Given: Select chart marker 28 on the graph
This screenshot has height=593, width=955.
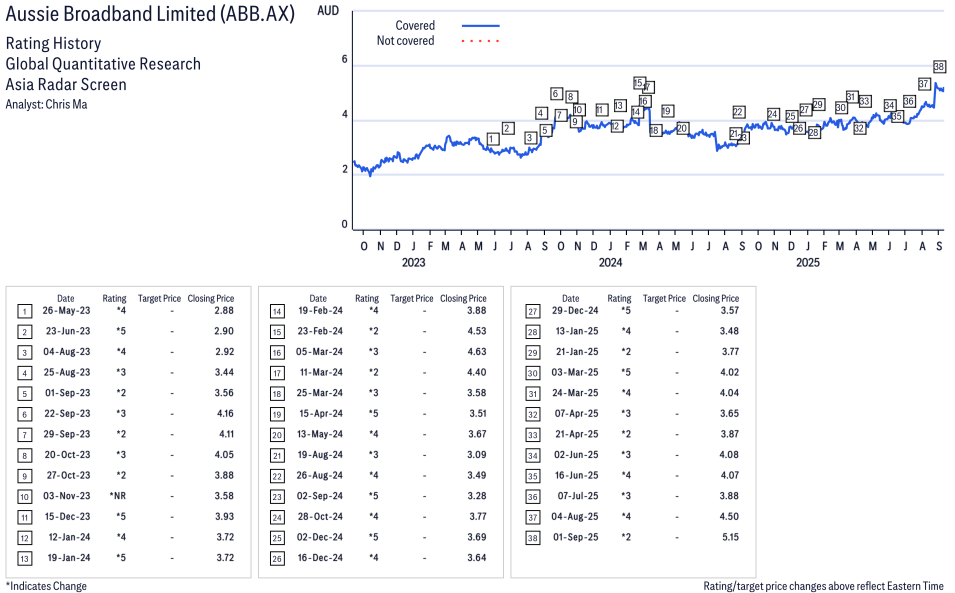Looking at the screenshot, I should click(814, 132).
